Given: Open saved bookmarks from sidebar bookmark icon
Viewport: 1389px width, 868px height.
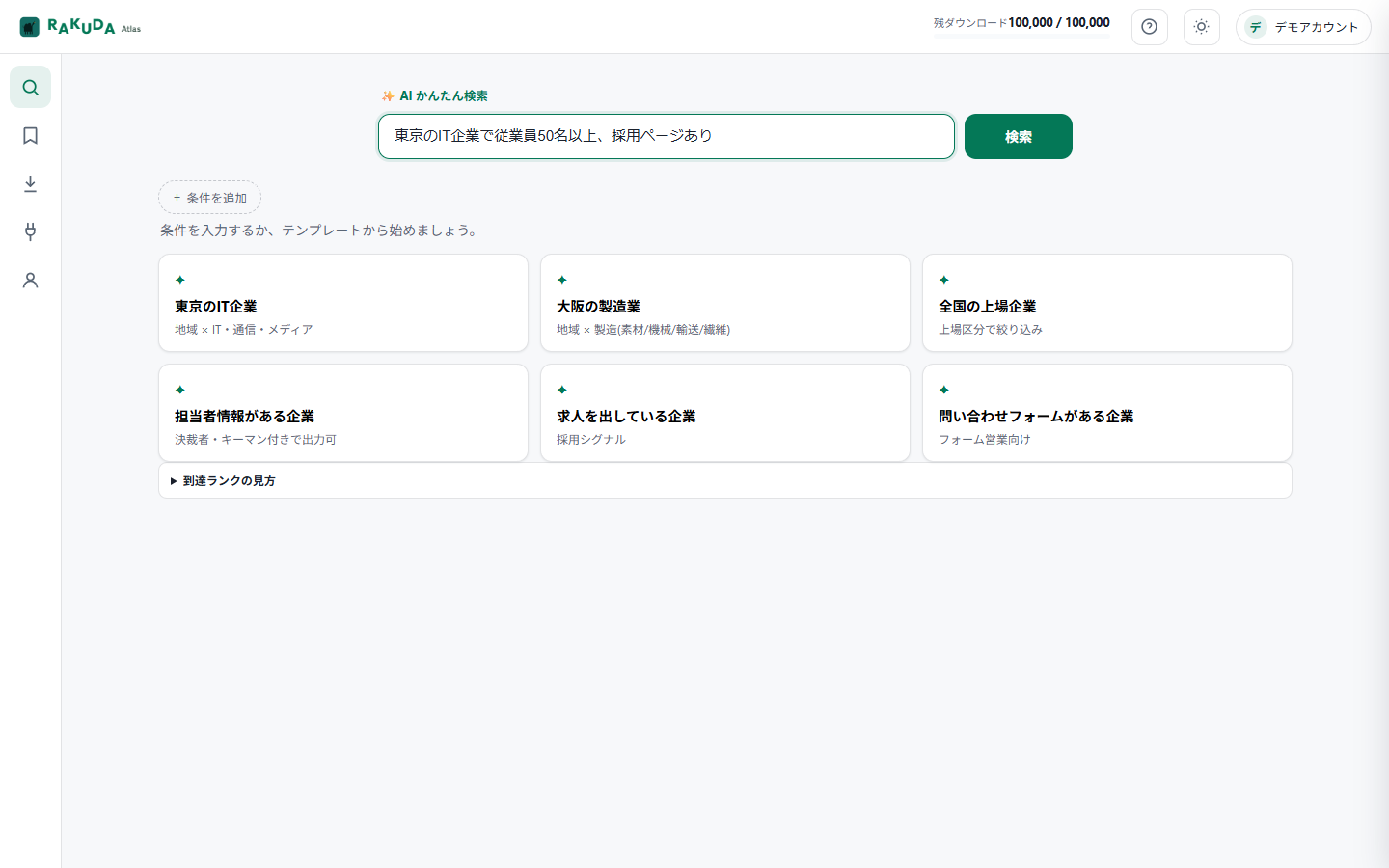Looking at the screenshot, I should (30, 135).
